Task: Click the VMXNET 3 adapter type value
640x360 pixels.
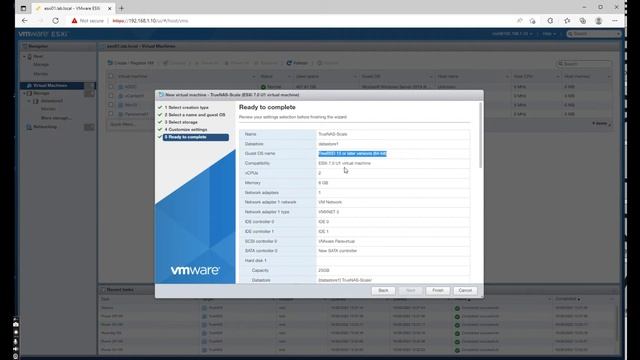Action: [x=329, y=212]
